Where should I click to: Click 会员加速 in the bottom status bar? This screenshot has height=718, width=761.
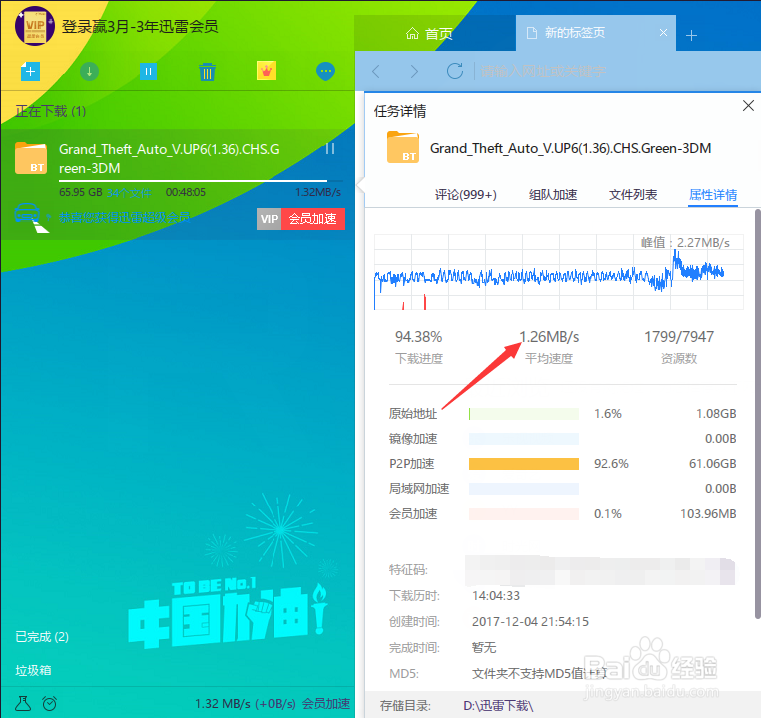326,703
